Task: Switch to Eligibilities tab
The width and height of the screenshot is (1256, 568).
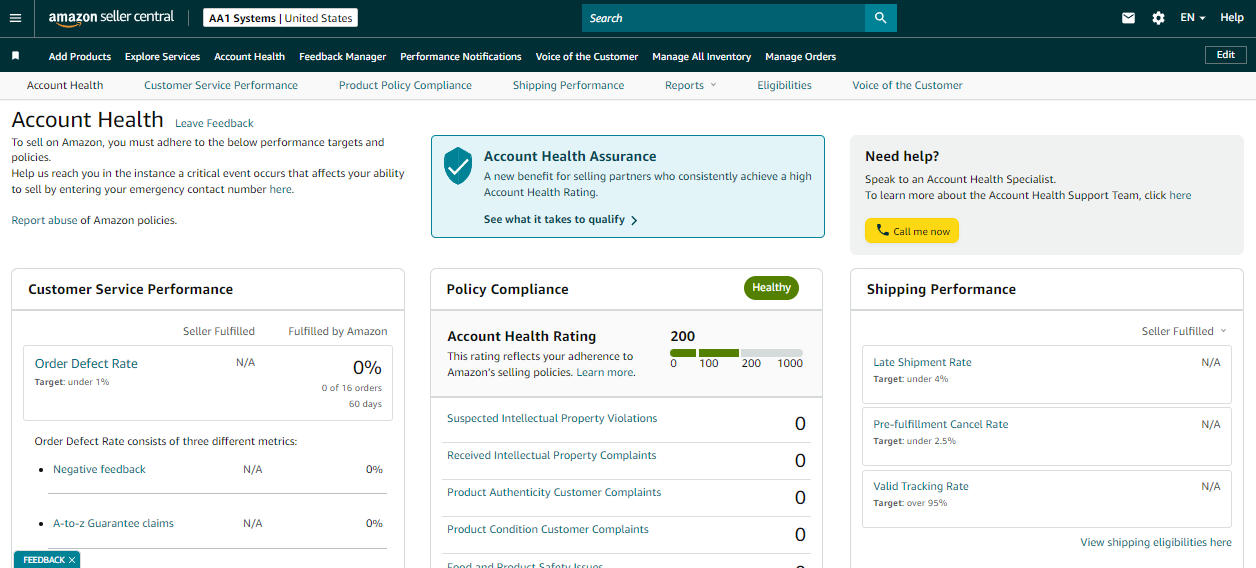Action: pyautogui.click(x=784, y=85)
